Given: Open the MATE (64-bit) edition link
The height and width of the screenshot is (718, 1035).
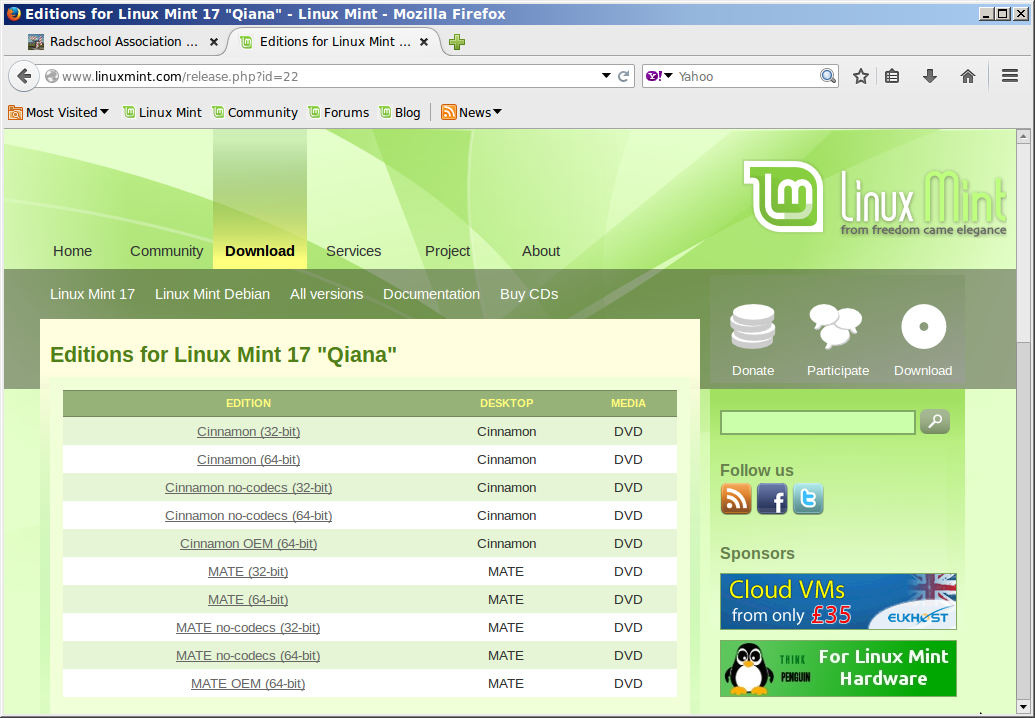Looking at the screenshot, I should click(248, 600).
